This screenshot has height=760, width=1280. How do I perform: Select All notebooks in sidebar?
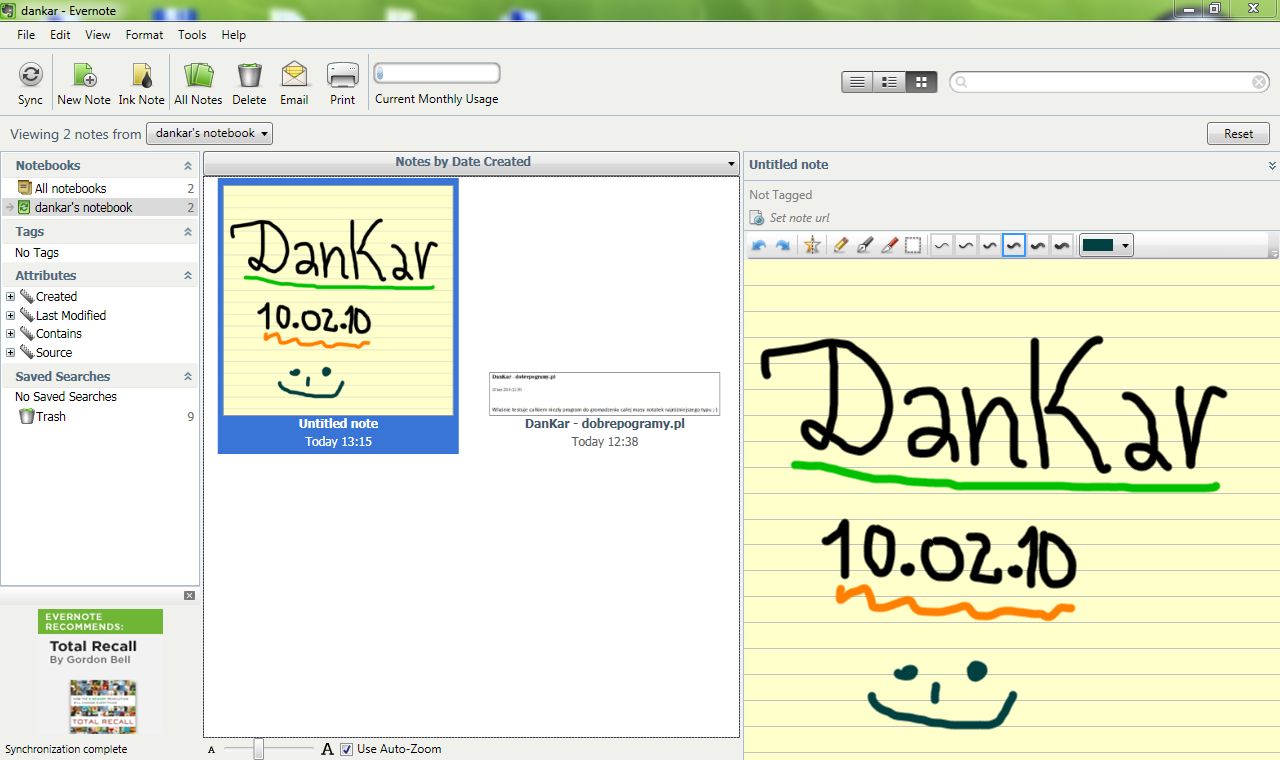point(100,188)
